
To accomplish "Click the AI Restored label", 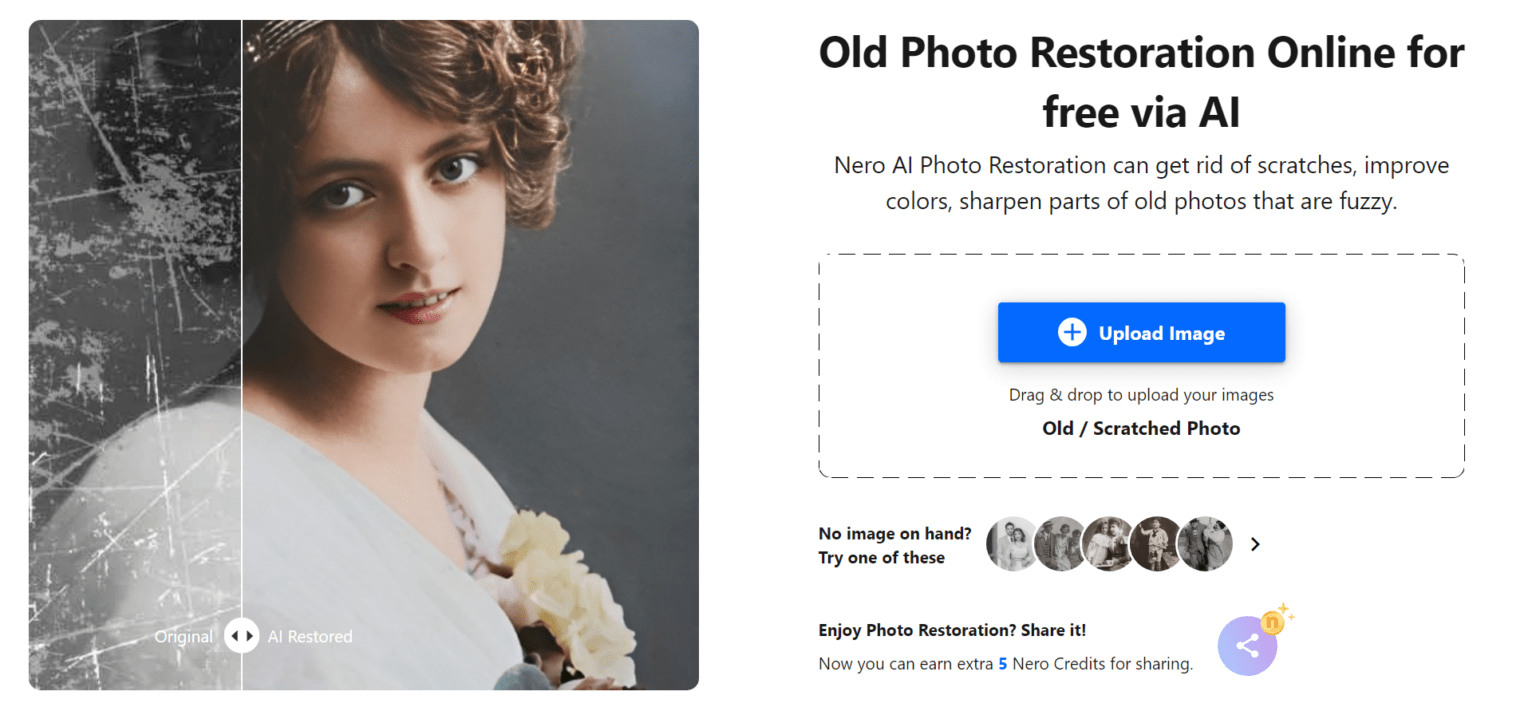I will (x=308, y=636).
